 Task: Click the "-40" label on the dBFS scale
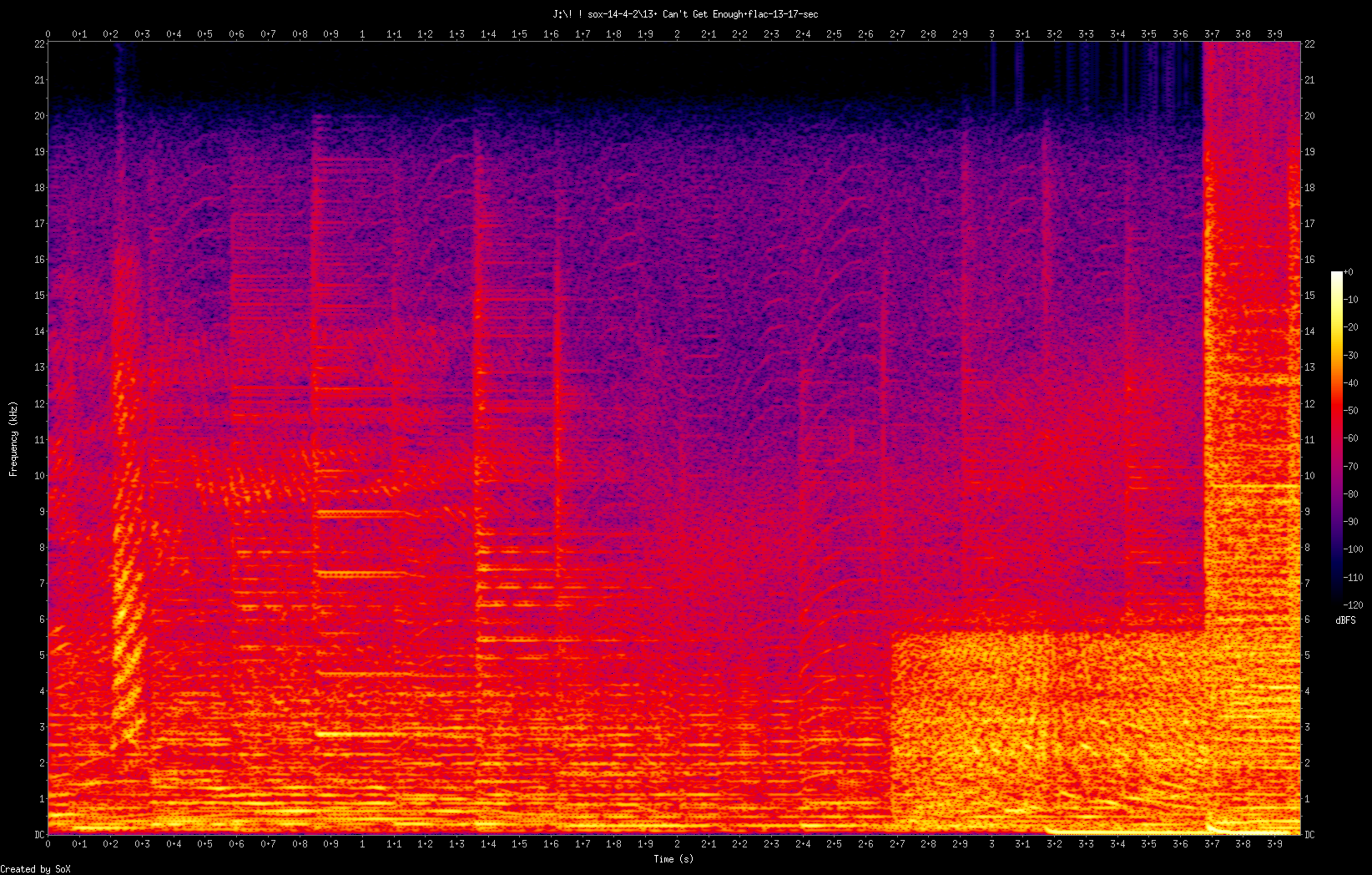(x=1351, y=383)
